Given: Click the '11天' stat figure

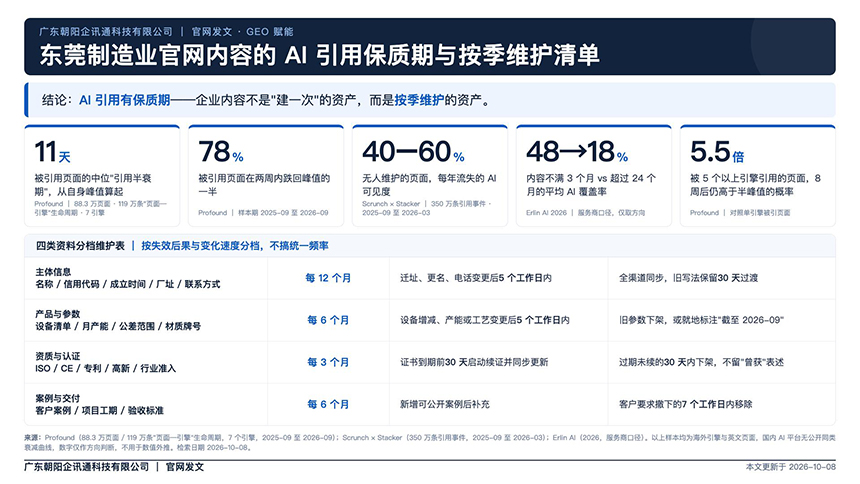Looking at the screenshot, I should (53, 152).
